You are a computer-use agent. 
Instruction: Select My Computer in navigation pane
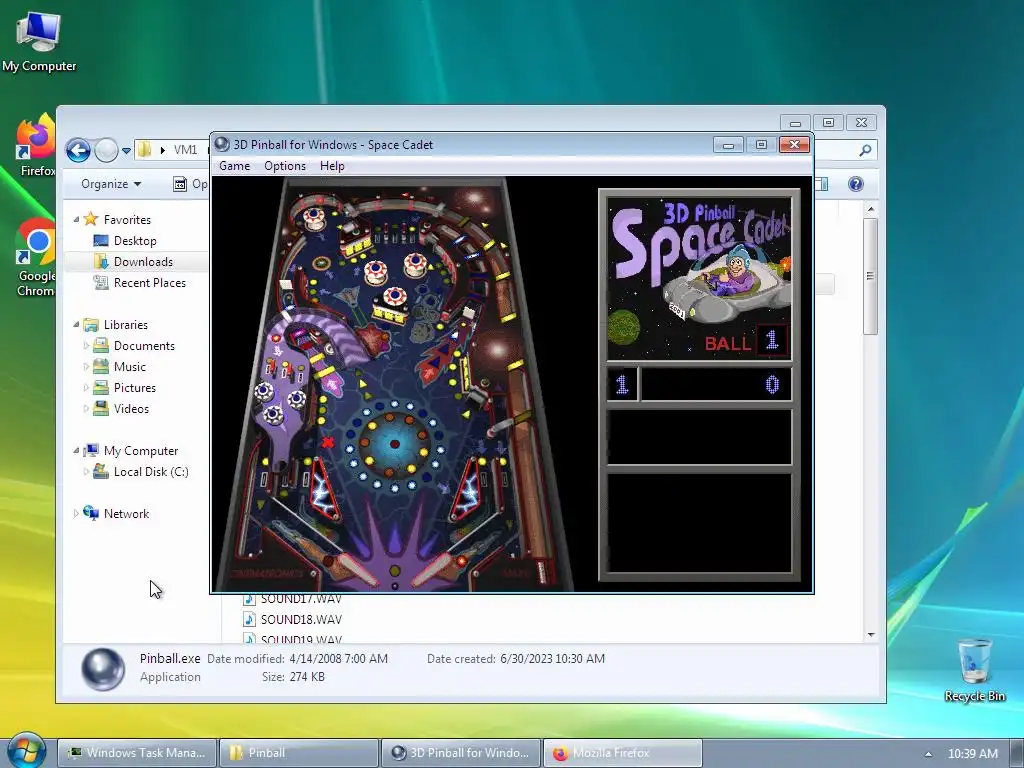coord(140,451)
